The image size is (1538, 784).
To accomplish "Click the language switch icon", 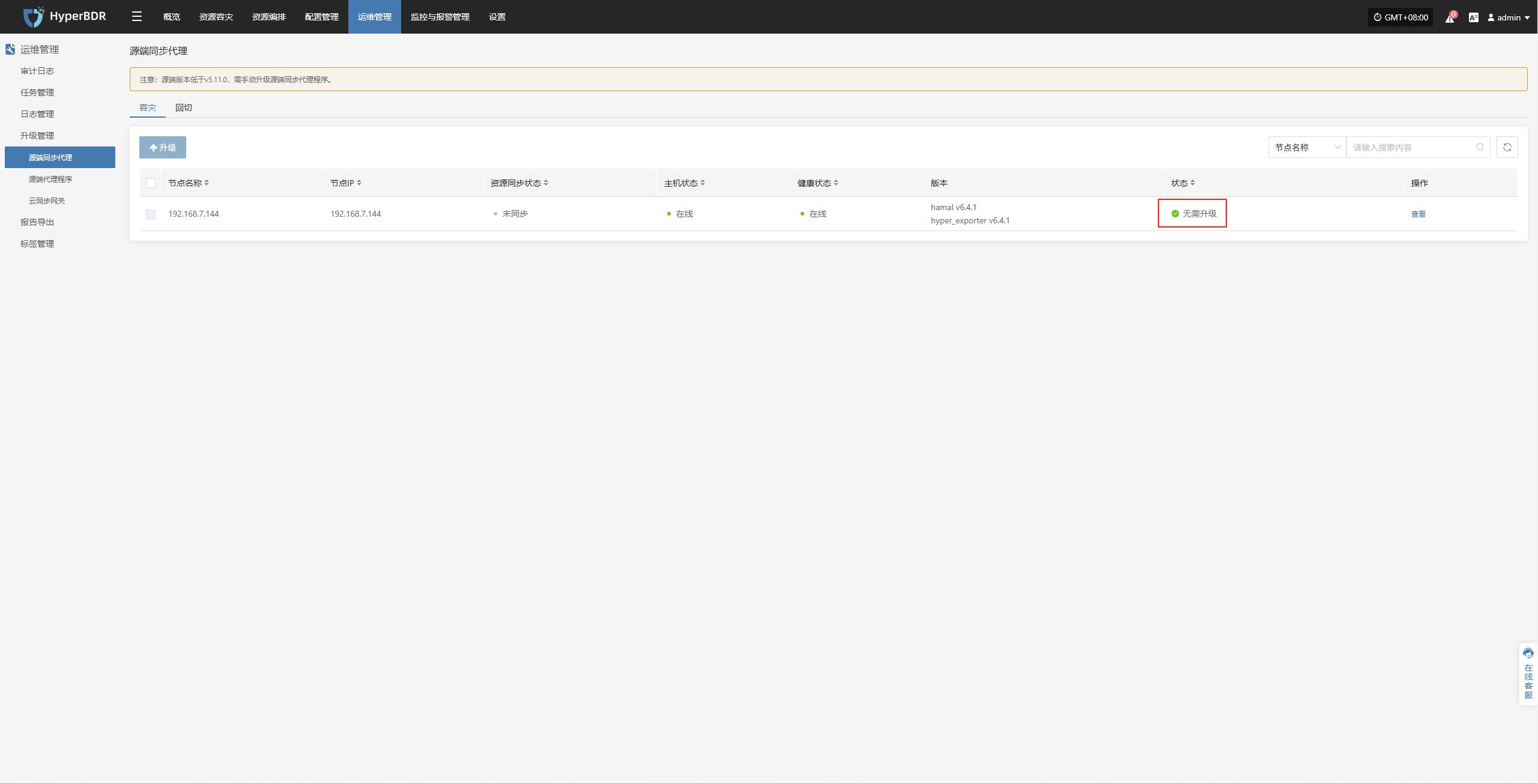I will (x=1473, y=17).
